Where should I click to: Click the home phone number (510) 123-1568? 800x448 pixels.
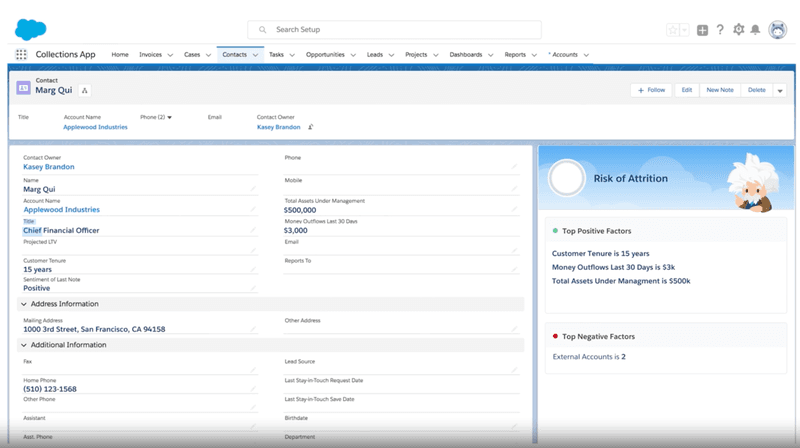click(x=50, y=389)
